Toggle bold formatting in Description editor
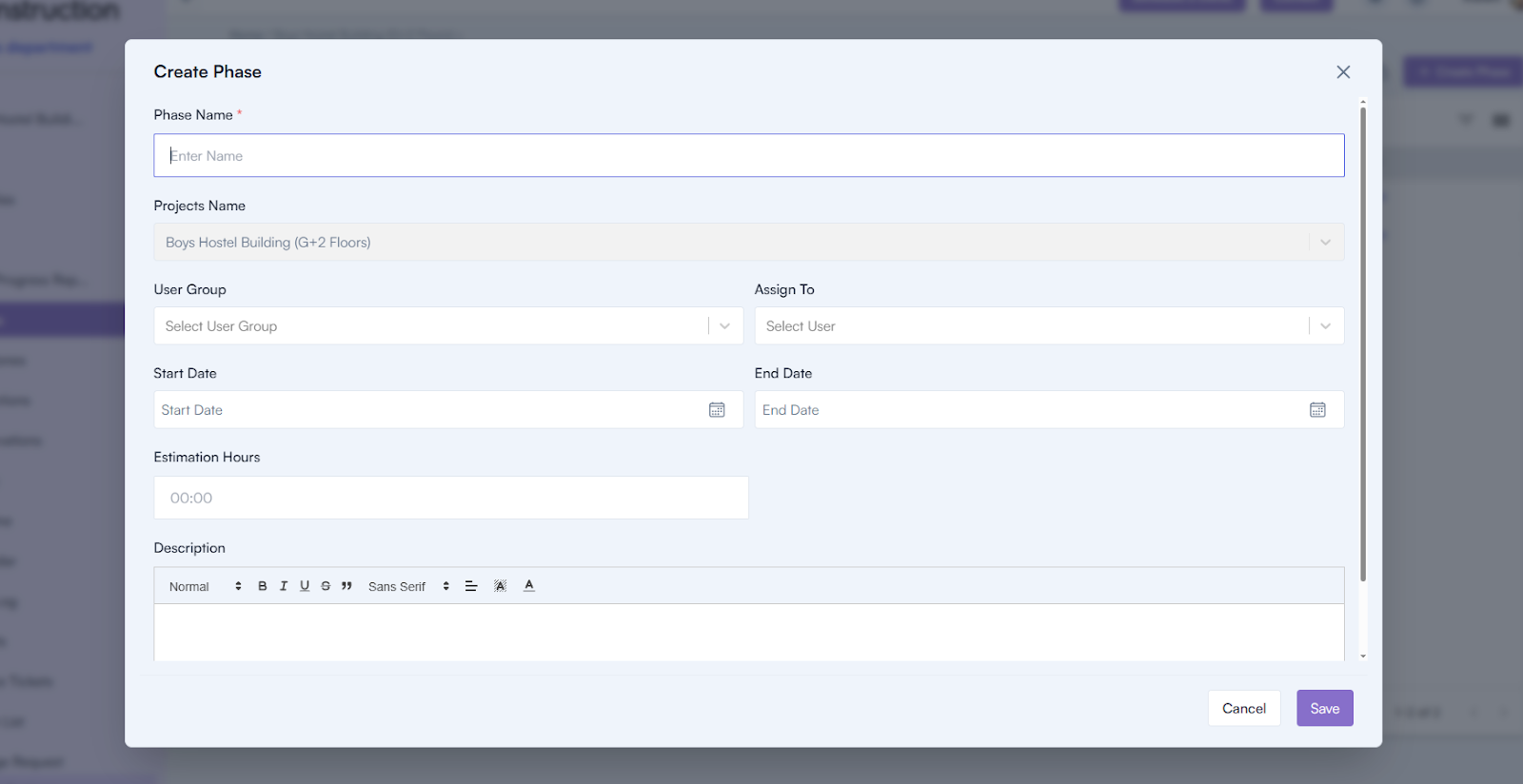This screenshot has height=784, width=1523. (x=263, y=586)
